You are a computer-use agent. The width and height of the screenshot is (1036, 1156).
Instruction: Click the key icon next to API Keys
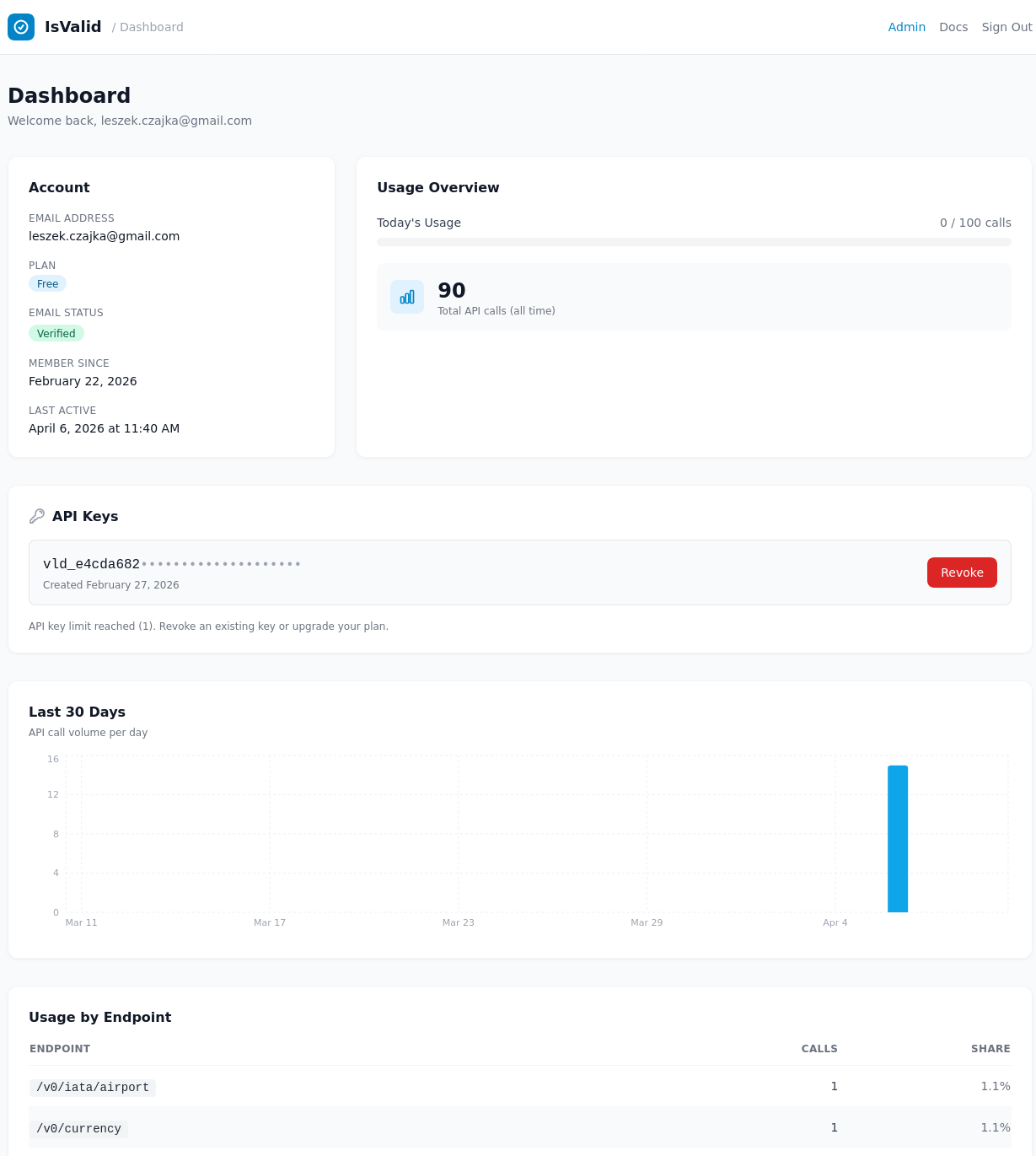click(37, 516)
